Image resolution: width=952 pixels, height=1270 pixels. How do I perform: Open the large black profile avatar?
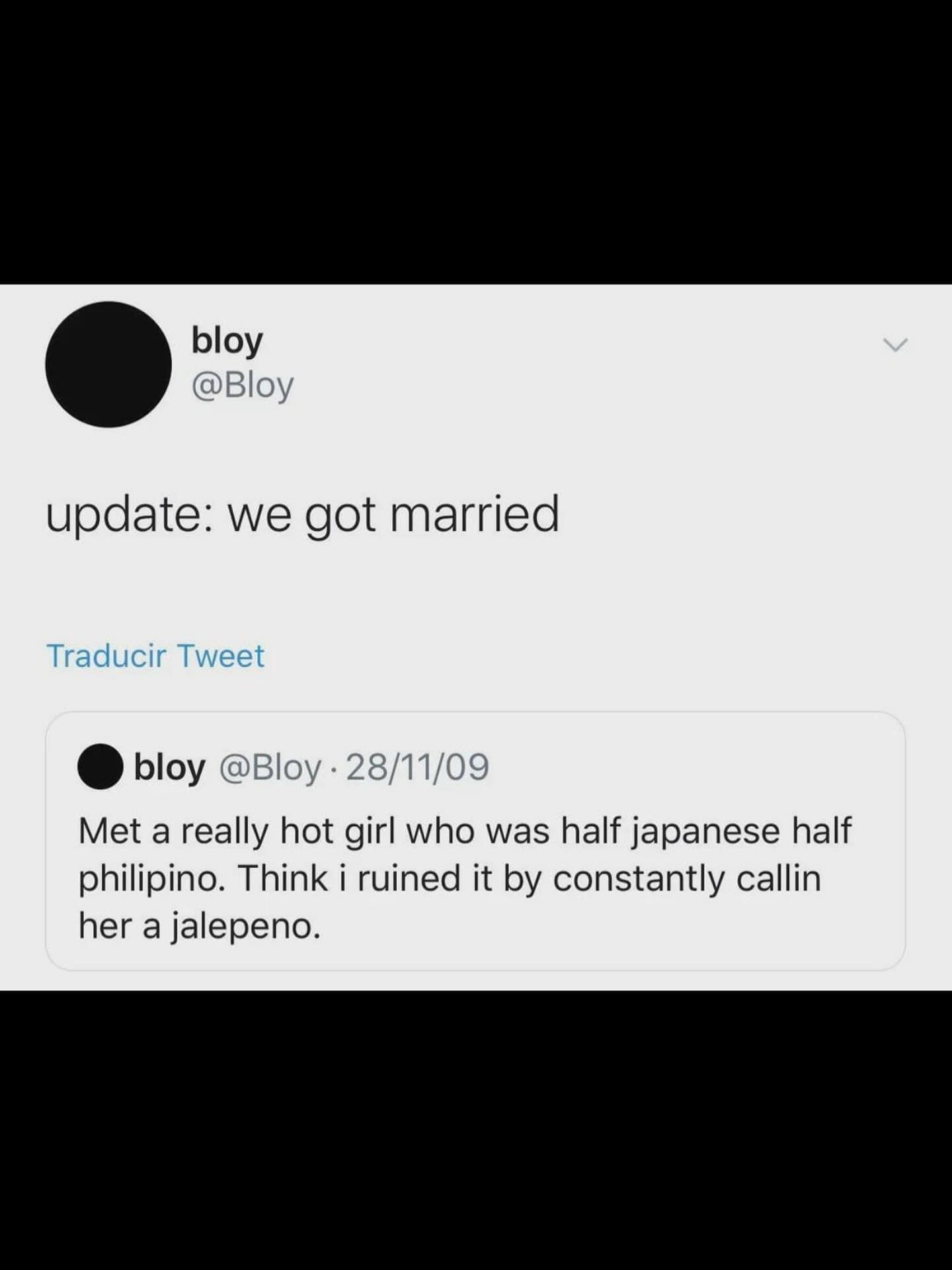pos(108,364)
